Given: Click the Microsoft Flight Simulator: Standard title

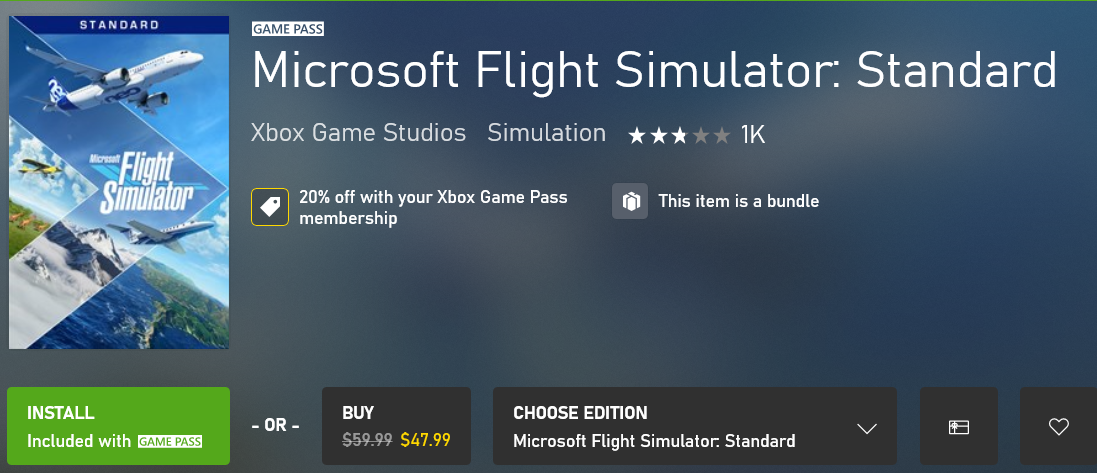Looking at the screenshot, I should point(654,72).
